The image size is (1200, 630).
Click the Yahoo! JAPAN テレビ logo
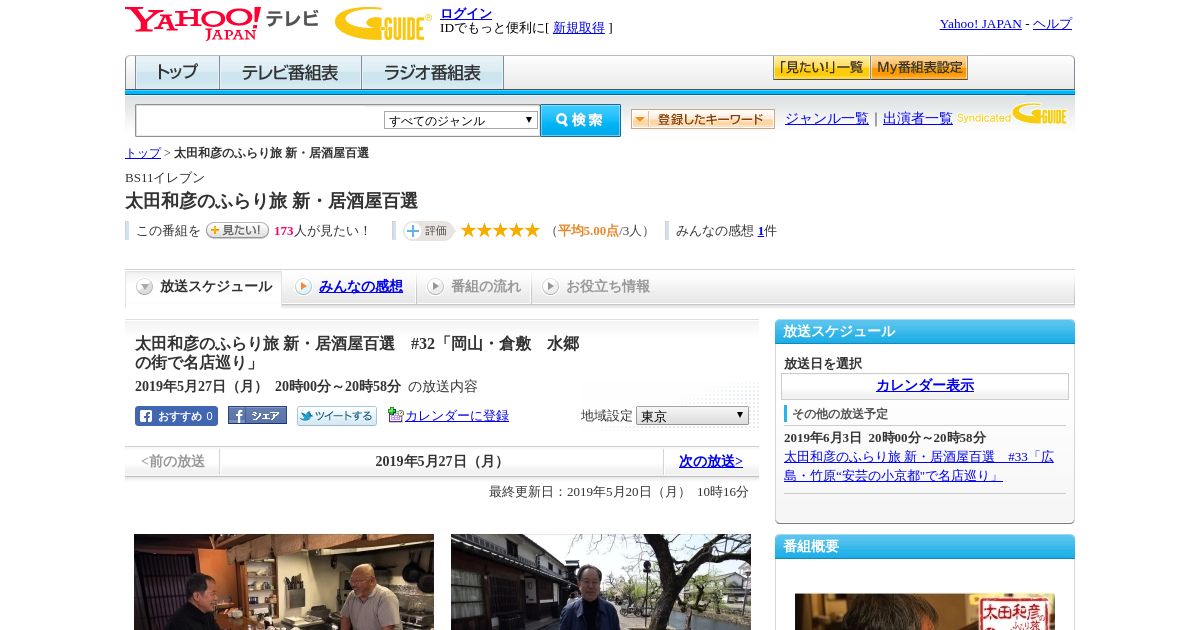[x=222, y=23]
